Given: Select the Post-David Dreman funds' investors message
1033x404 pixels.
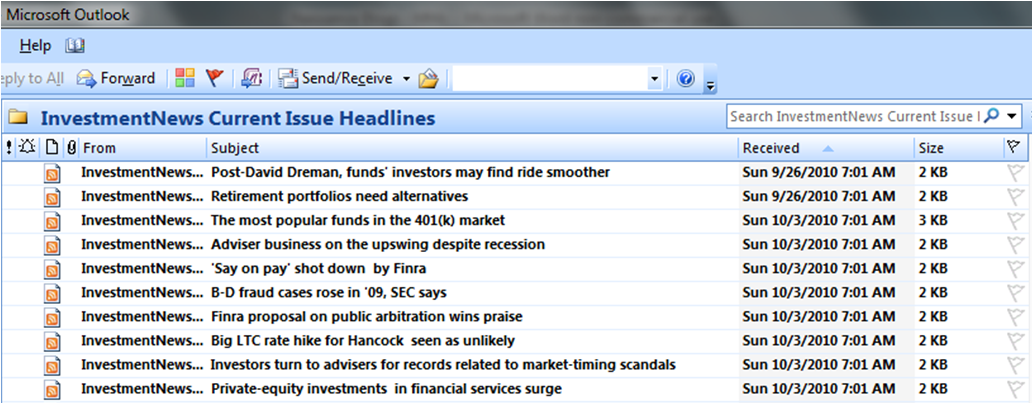Looking at the screenshot, I should point(514,173).
